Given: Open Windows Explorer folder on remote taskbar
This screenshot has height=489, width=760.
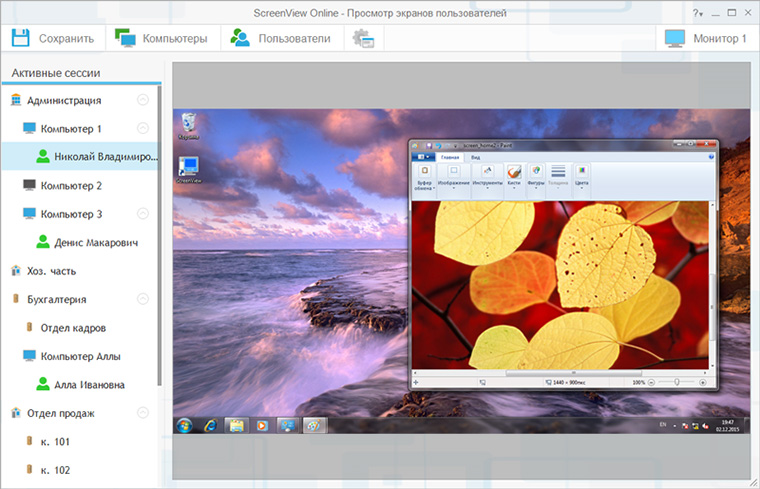Looking at the screenshot, I should pyautogui.click(x=237, y=426).
